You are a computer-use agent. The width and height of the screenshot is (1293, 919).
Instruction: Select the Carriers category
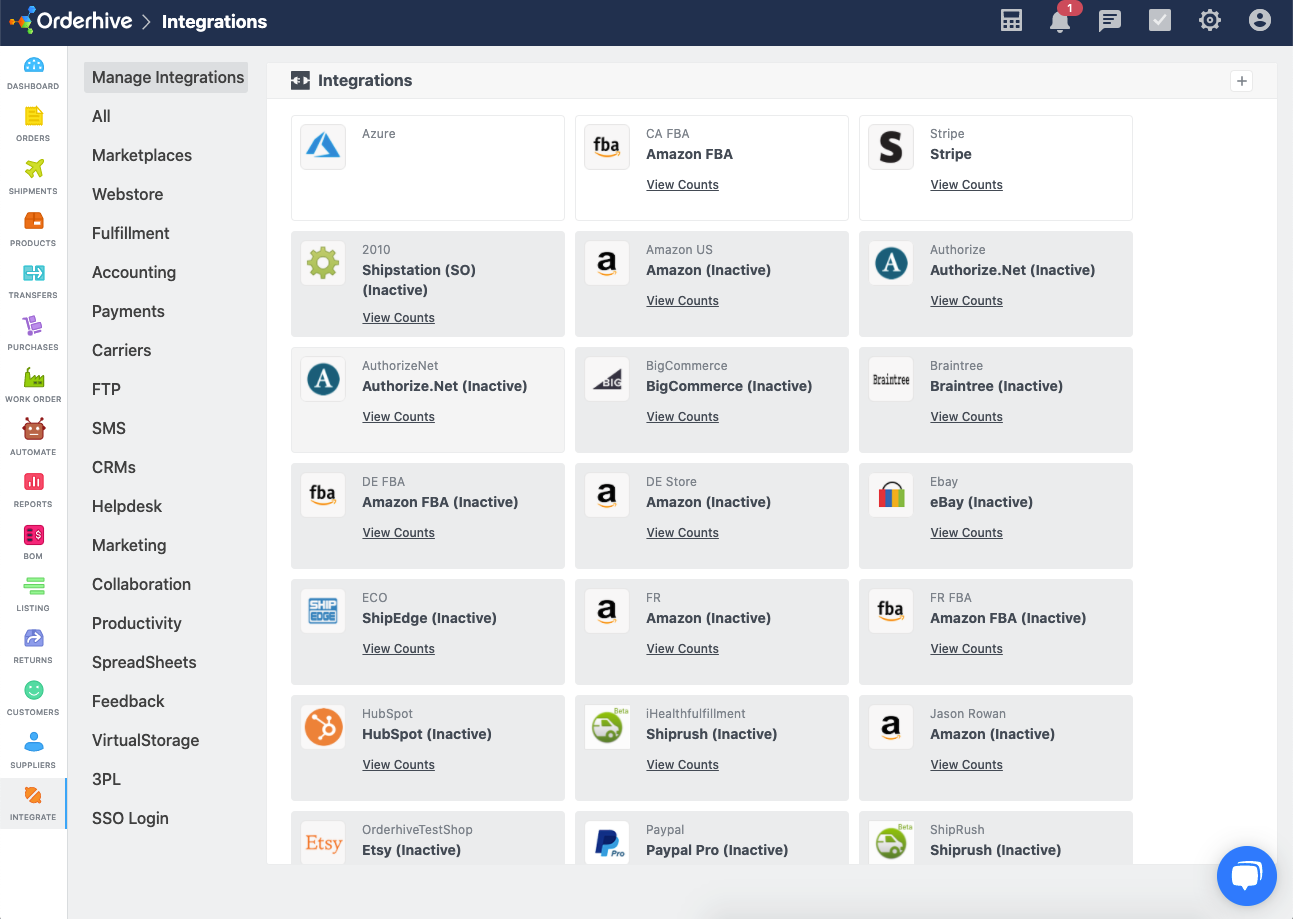point(121,350)
